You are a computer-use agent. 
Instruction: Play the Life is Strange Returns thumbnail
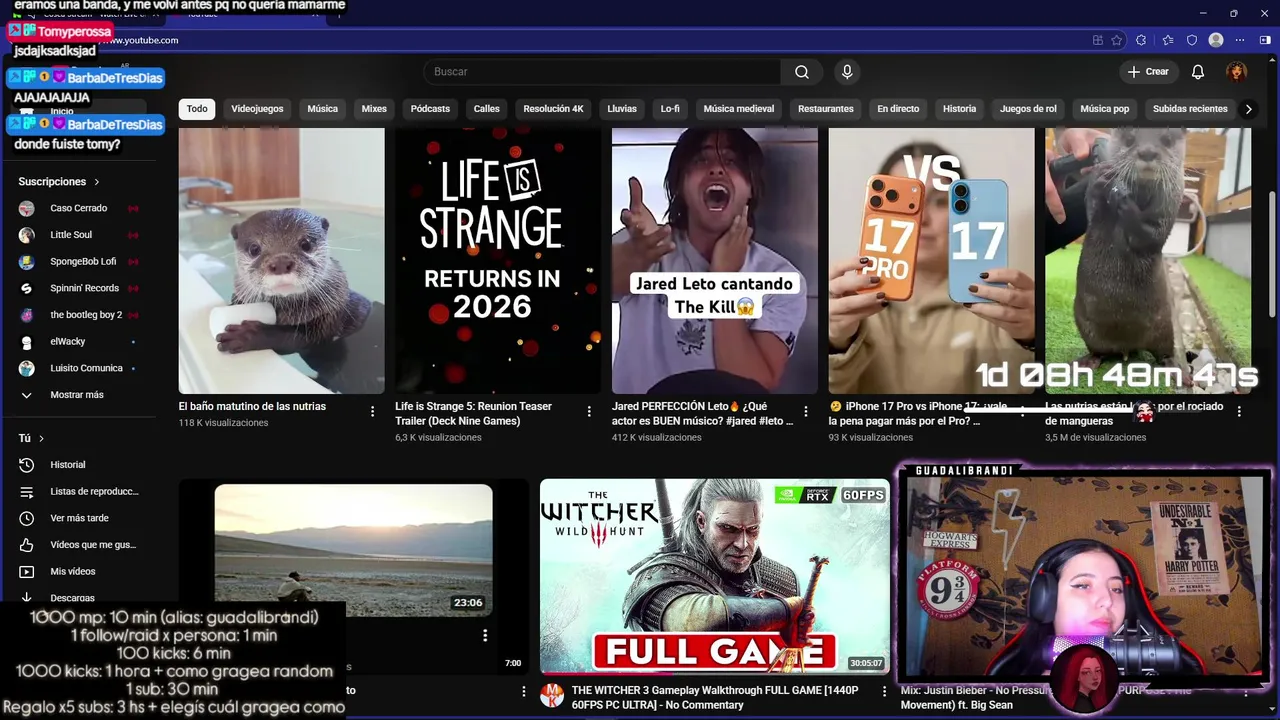(x=498, y=261)
